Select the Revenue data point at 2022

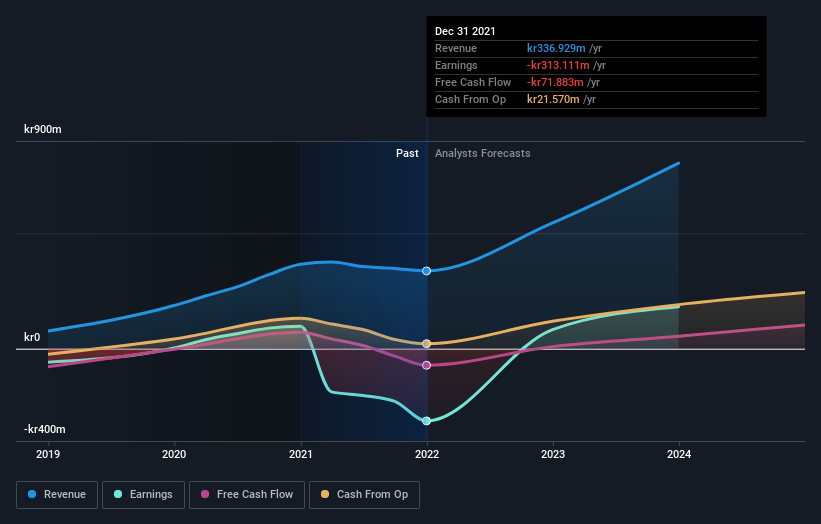point(427,271)
